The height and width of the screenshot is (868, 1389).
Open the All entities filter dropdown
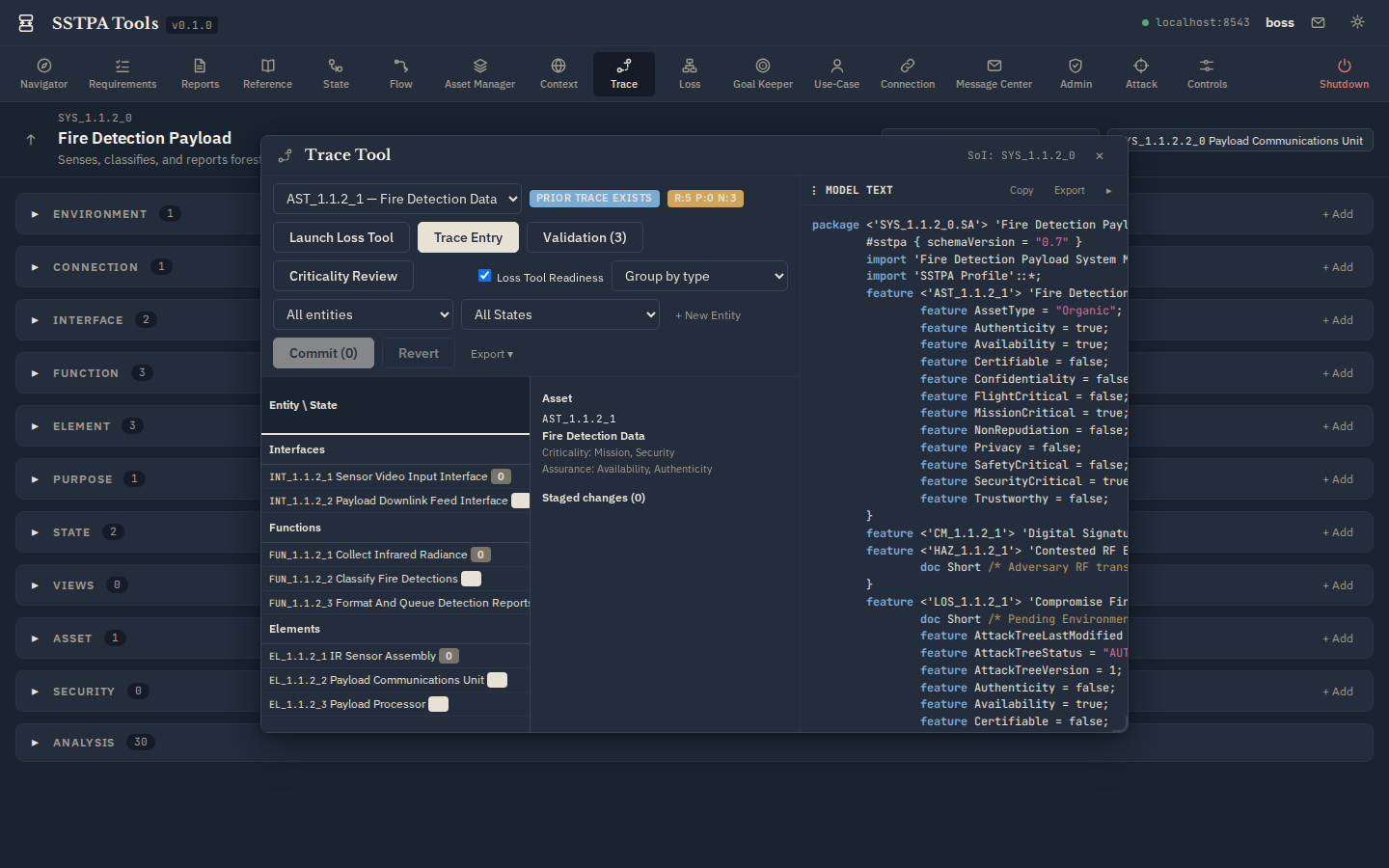364,314
